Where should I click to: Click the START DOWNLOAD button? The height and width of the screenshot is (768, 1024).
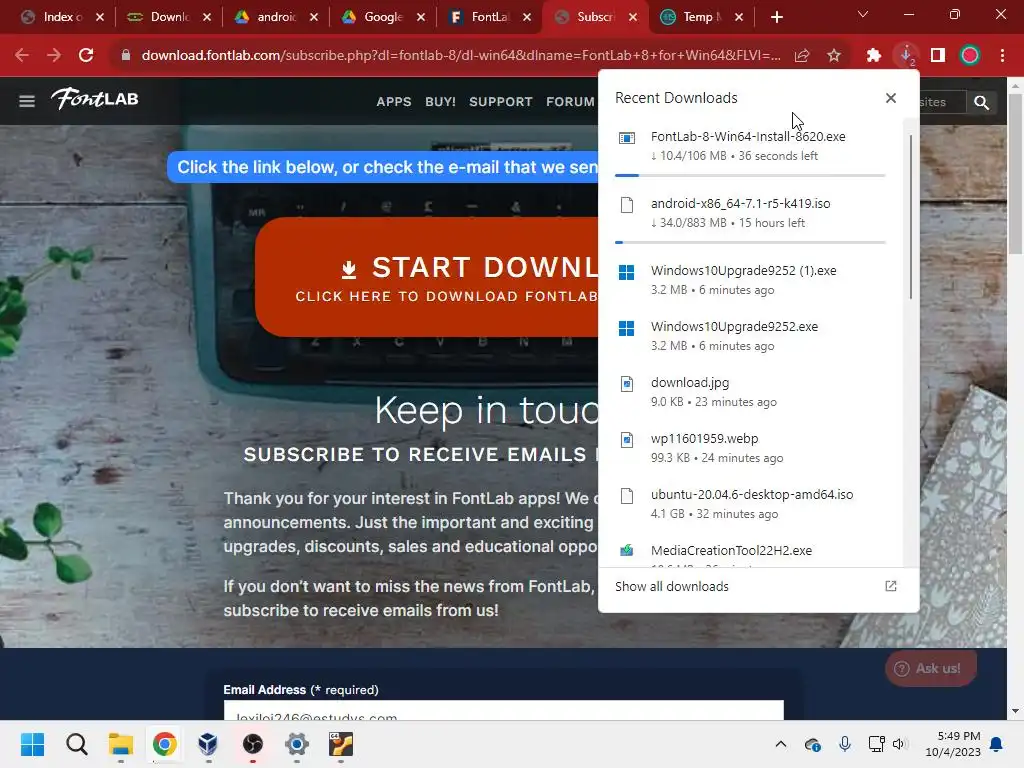(x=426, y=278)
